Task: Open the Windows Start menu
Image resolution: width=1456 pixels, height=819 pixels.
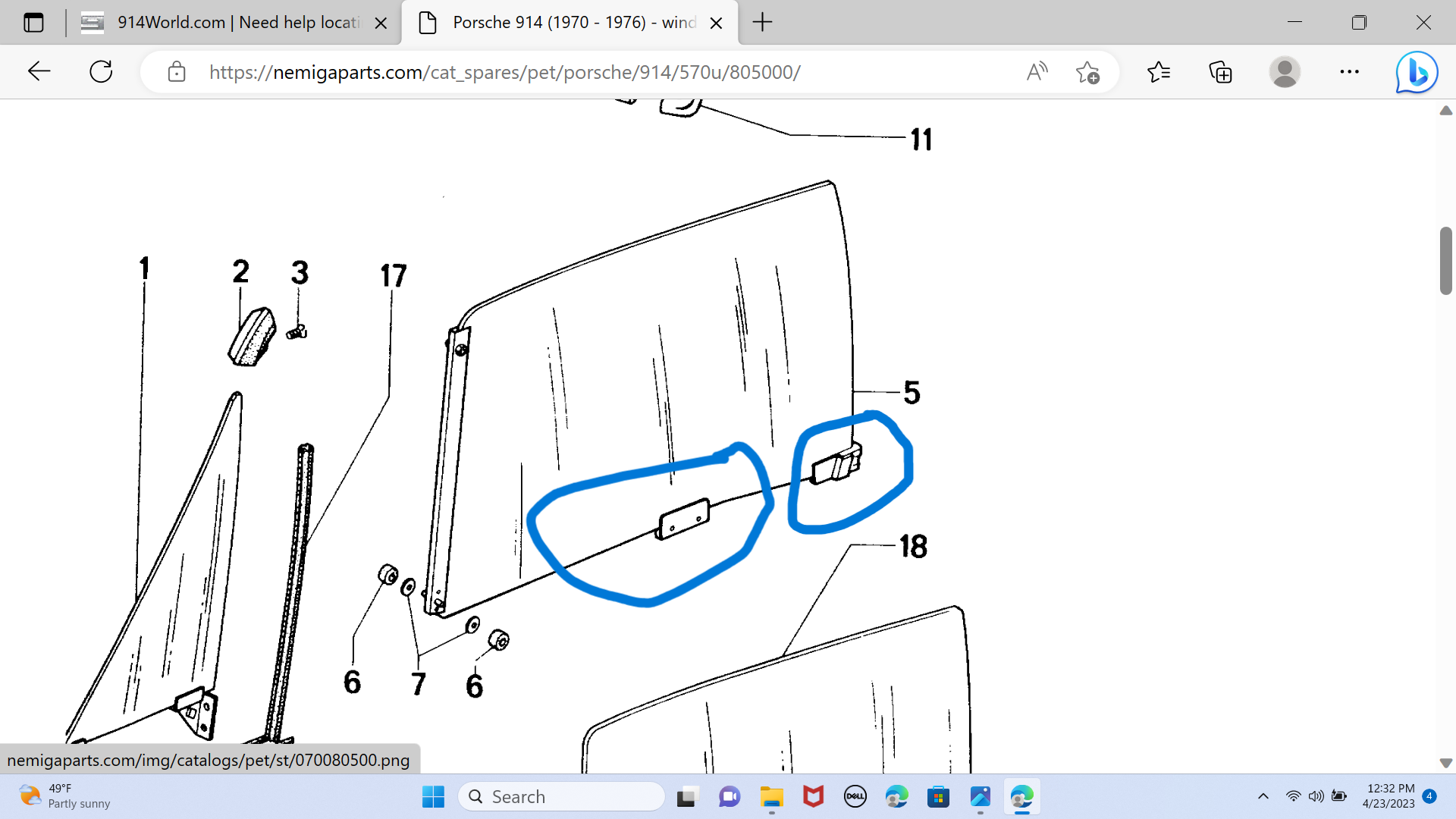Action: click(433, 797)
